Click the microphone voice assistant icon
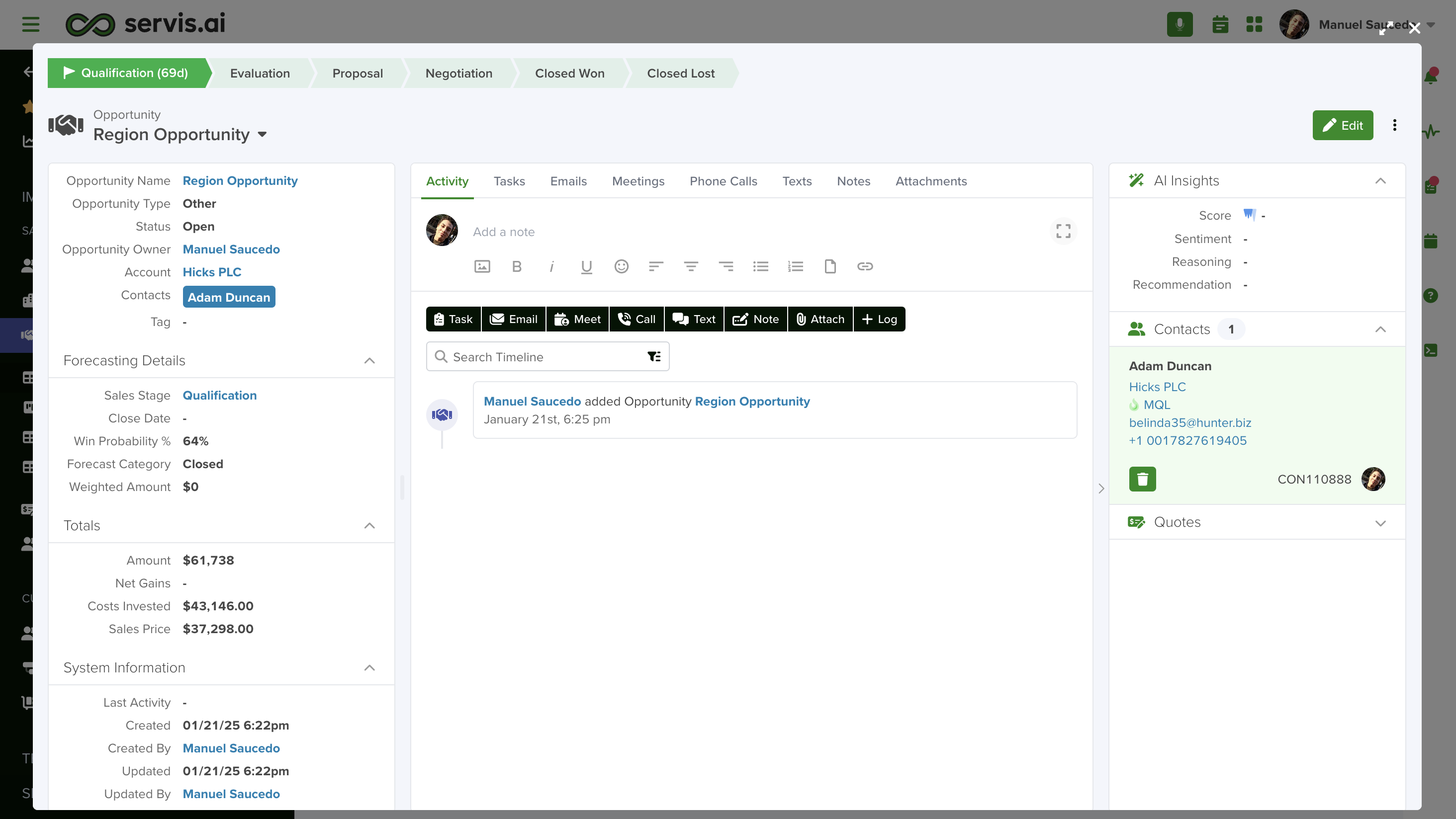This screenshot has height=819, width=1456. [x=1180, y=24]
